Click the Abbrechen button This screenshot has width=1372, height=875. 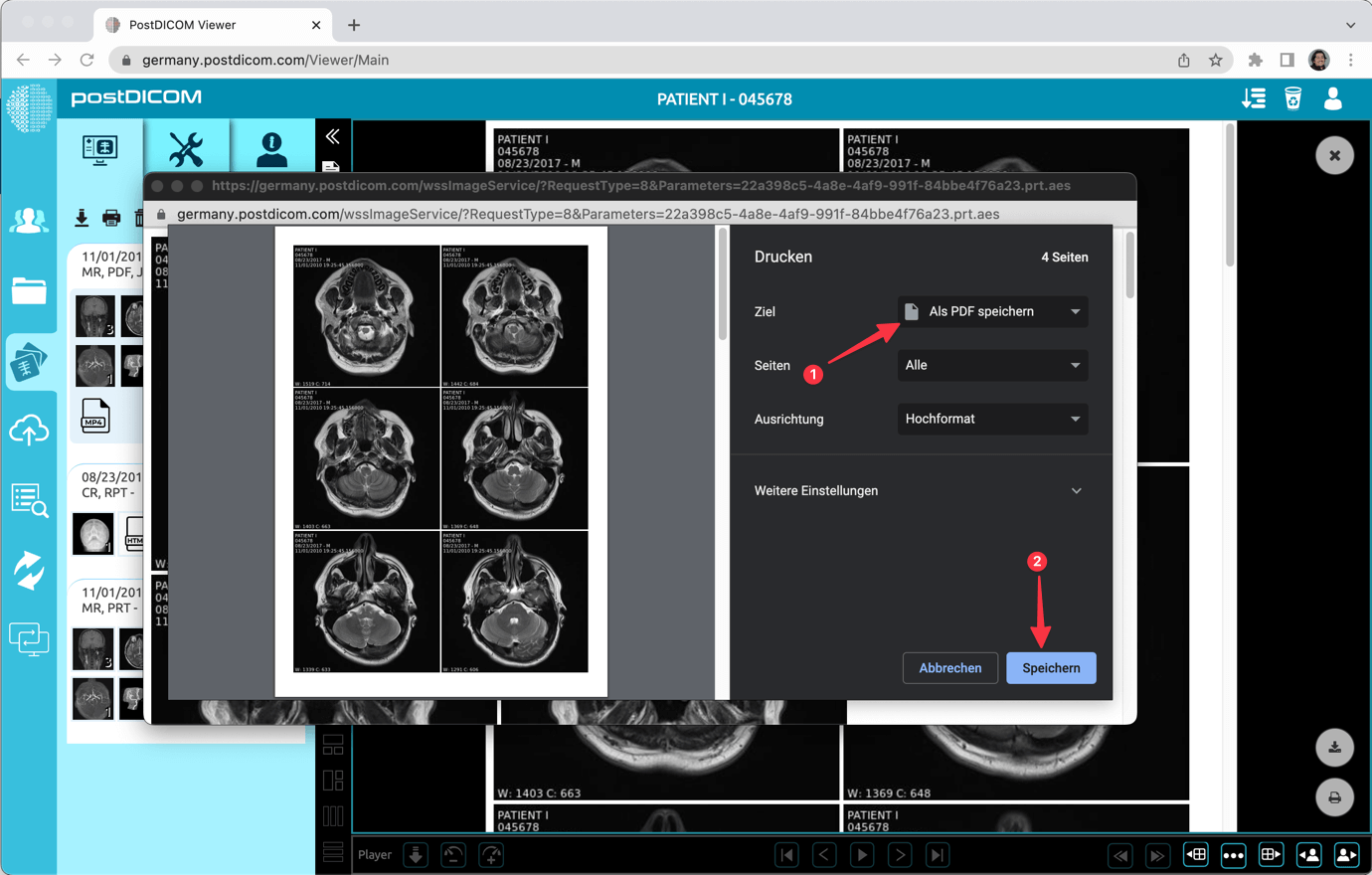(949, 668)
